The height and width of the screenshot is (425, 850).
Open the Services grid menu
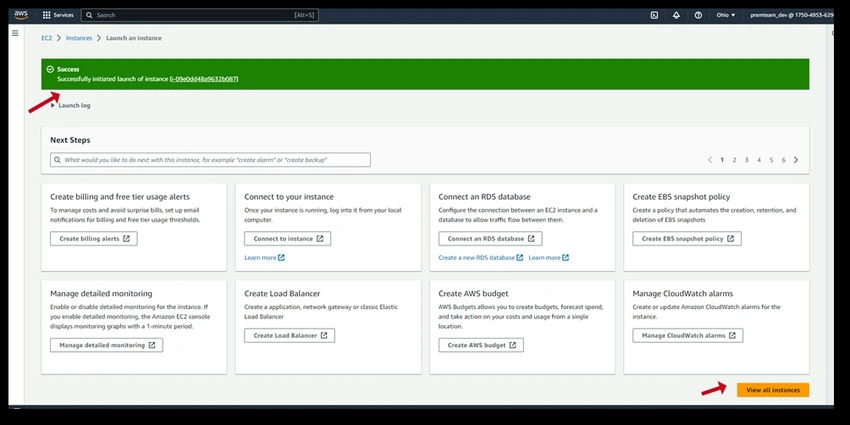58,15
